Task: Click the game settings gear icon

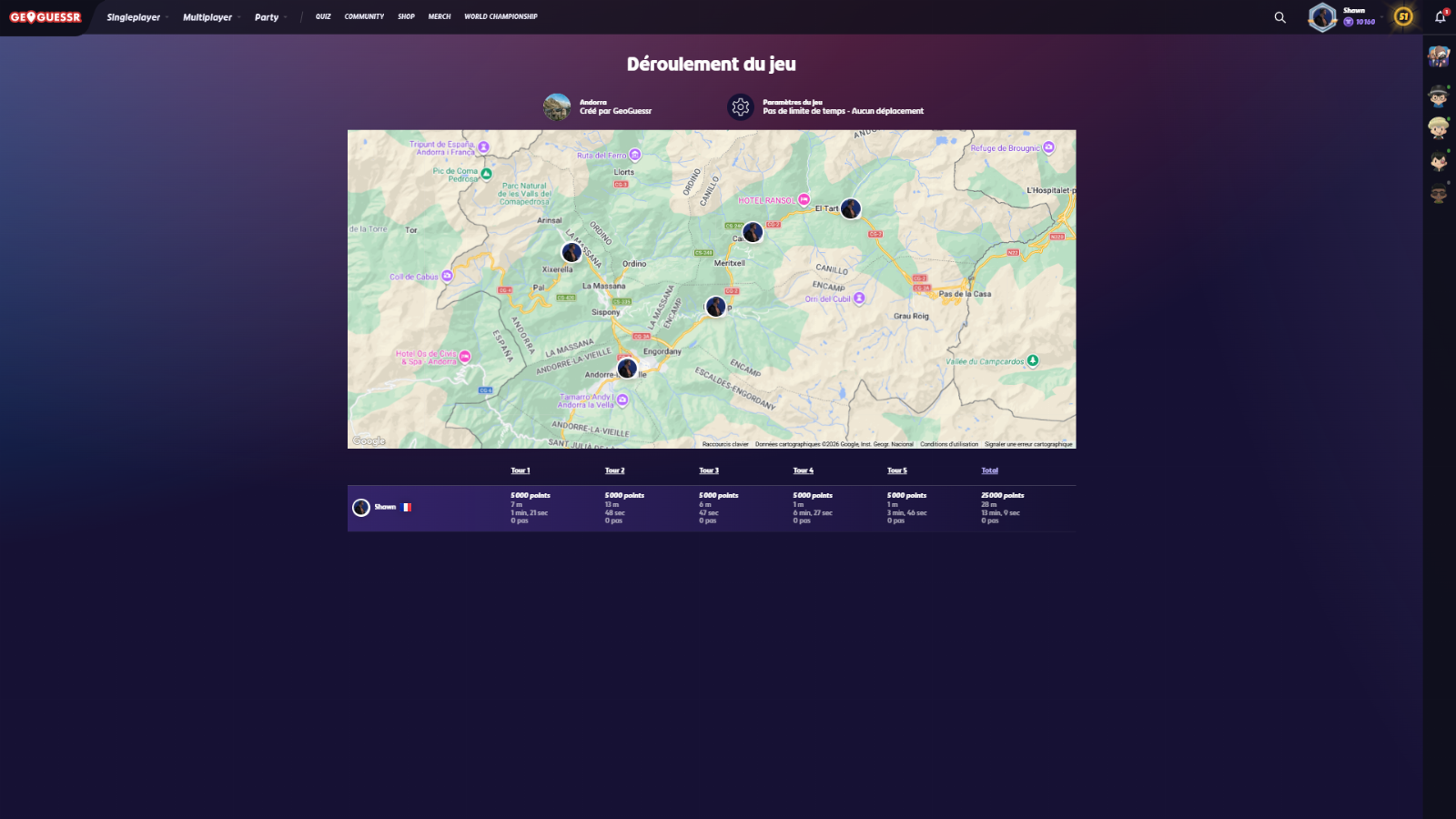Action: point(741,107)
